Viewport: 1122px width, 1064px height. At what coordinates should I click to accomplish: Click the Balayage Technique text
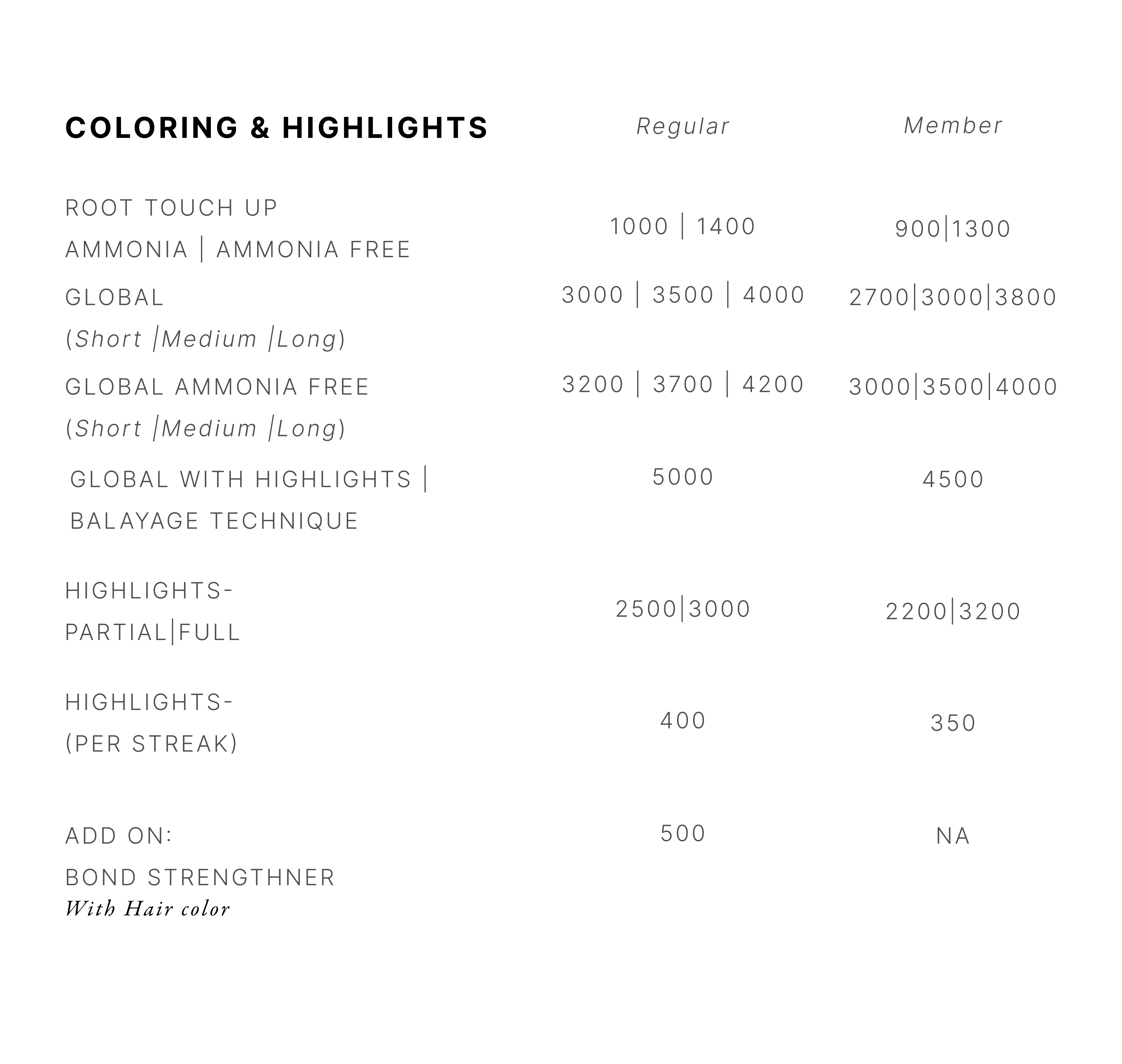point(214,521)
